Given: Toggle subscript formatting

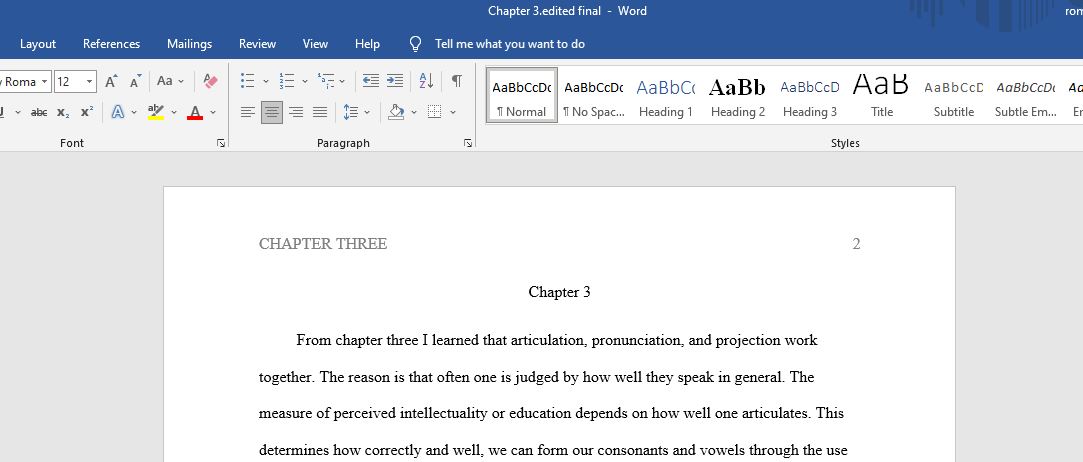Looking at the screenshot, I should (63, 112).
